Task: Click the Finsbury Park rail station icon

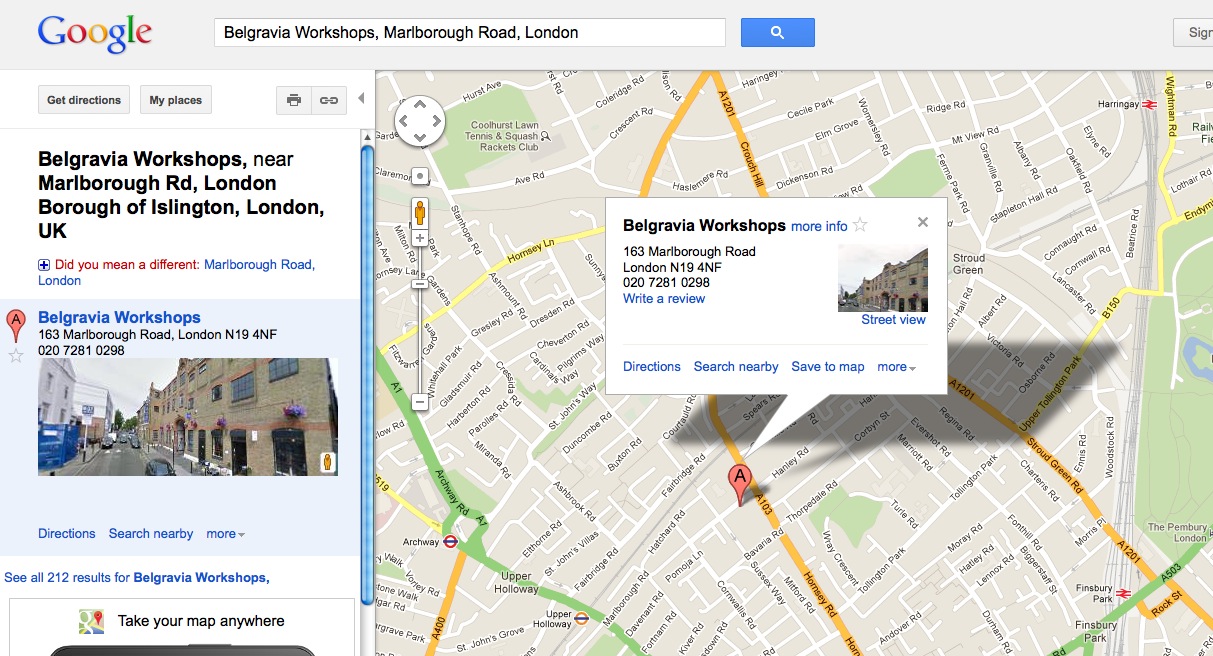Action: tap(1123, 593)
